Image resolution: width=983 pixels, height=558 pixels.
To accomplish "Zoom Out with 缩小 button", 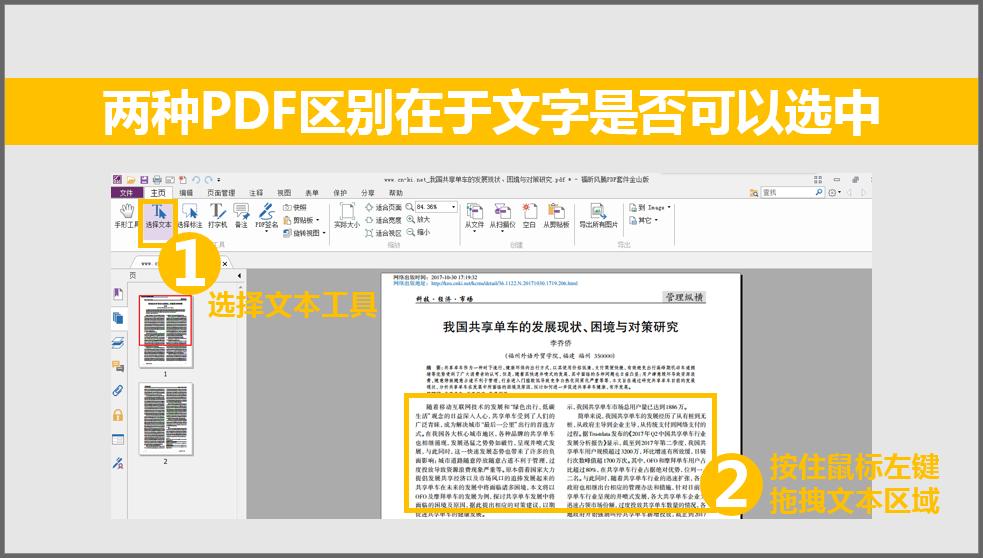I will (x=418, y=232).
